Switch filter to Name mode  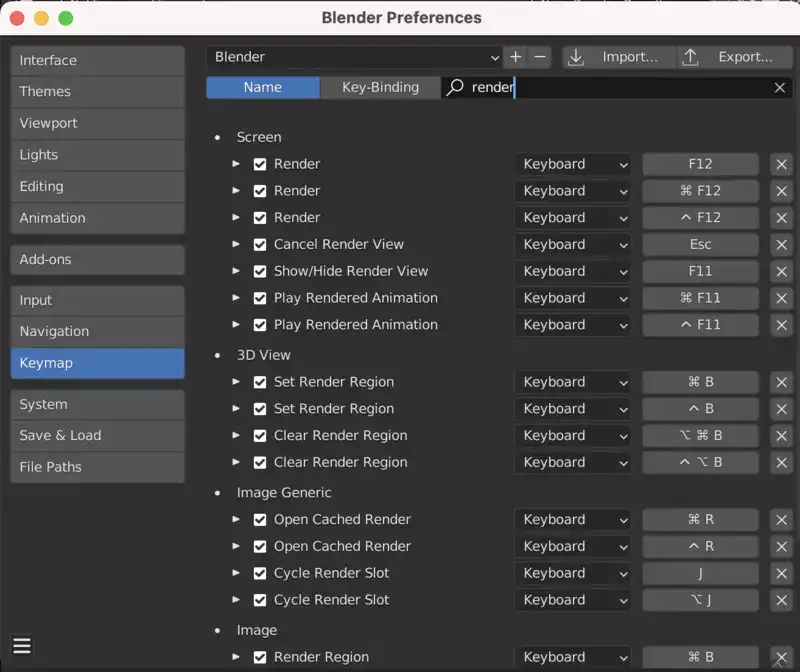point(263,87)
